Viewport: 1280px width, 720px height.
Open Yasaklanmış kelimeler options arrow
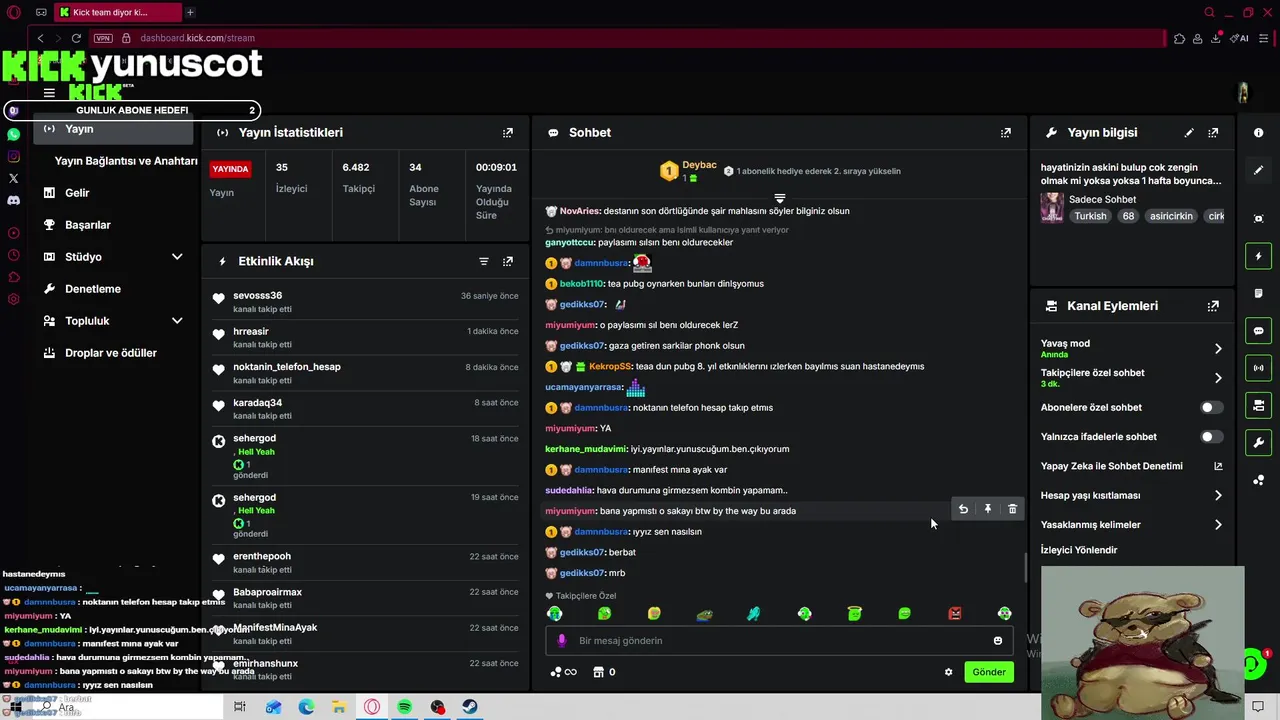(x=1218, y=524)
